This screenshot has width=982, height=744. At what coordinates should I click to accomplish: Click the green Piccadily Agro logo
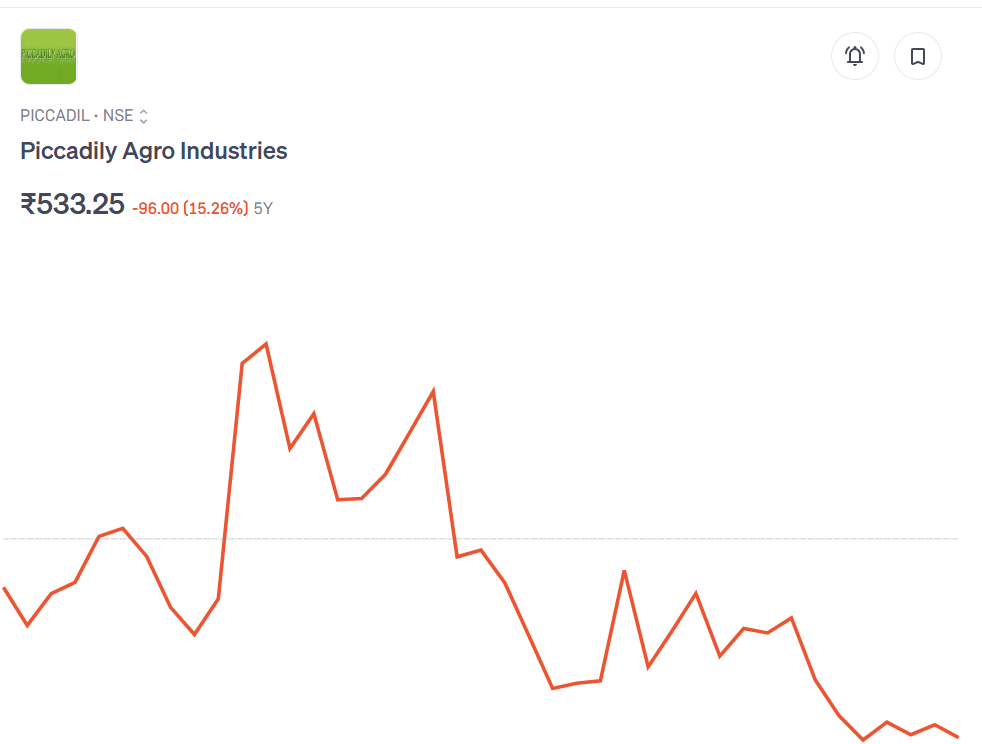coord(48,56)
